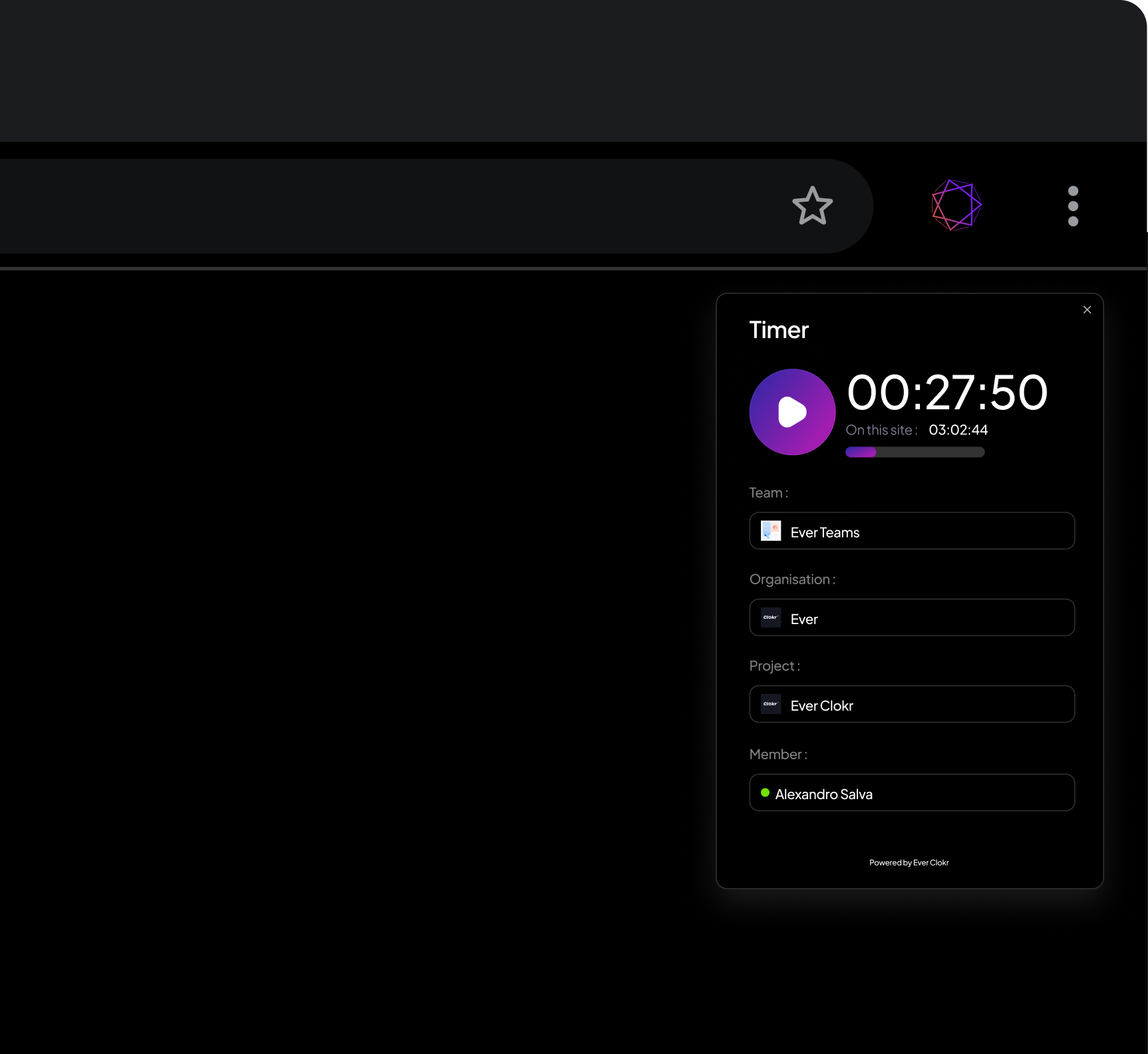The image size is (1148, 1054).
Task: Click the "Project :" label
Action: coord(775,666)
